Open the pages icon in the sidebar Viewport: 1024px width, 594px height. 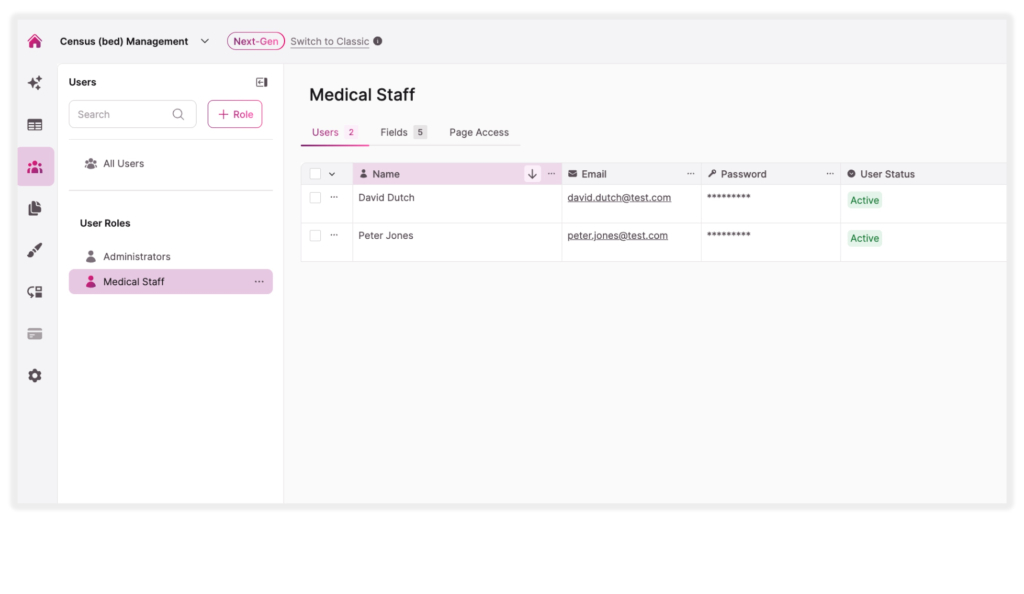[x=34, y=208]
